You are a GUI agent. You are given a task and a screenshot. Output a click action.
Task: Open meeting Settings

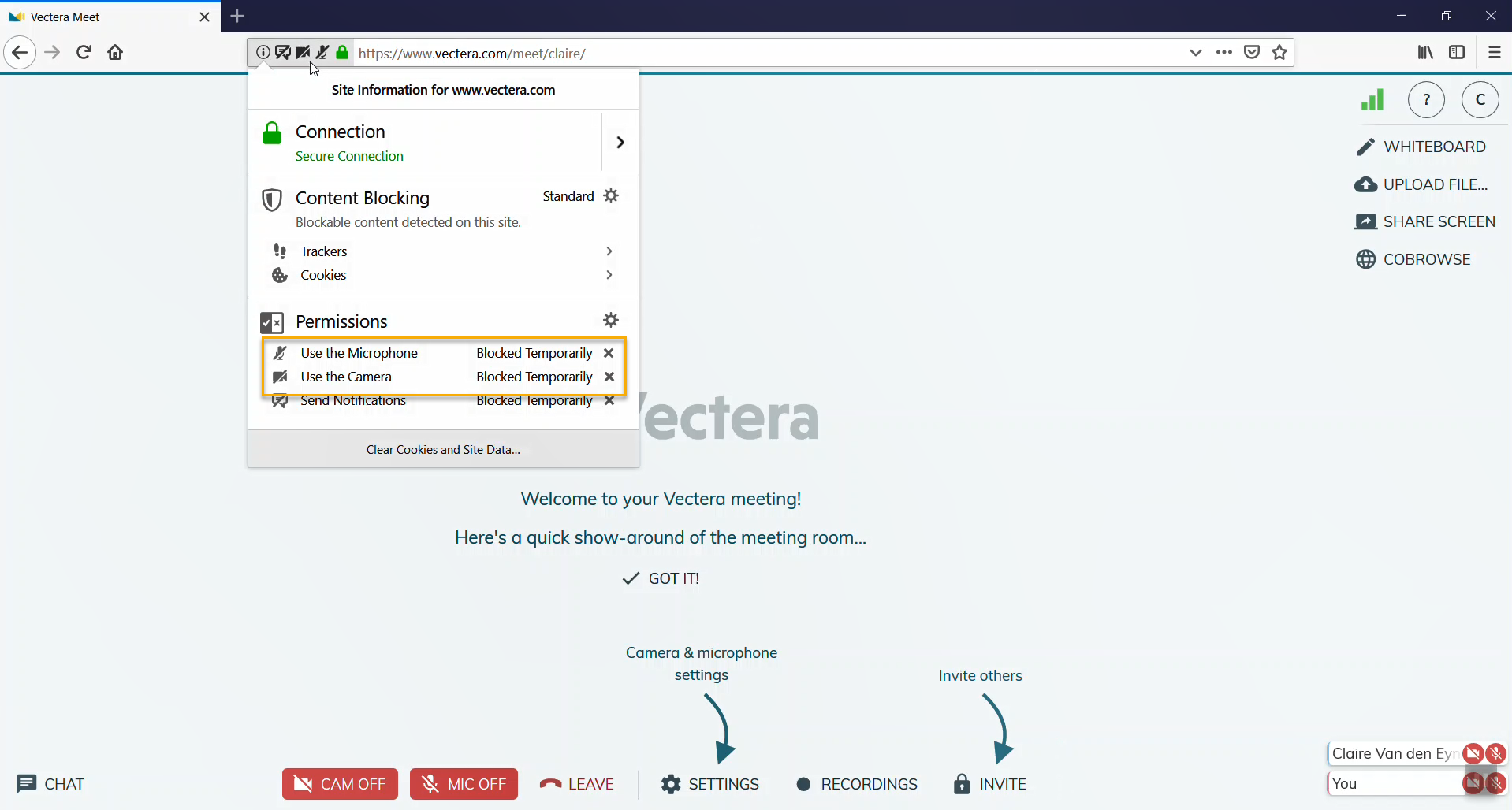pyautogui.click(x=710, y=784)
